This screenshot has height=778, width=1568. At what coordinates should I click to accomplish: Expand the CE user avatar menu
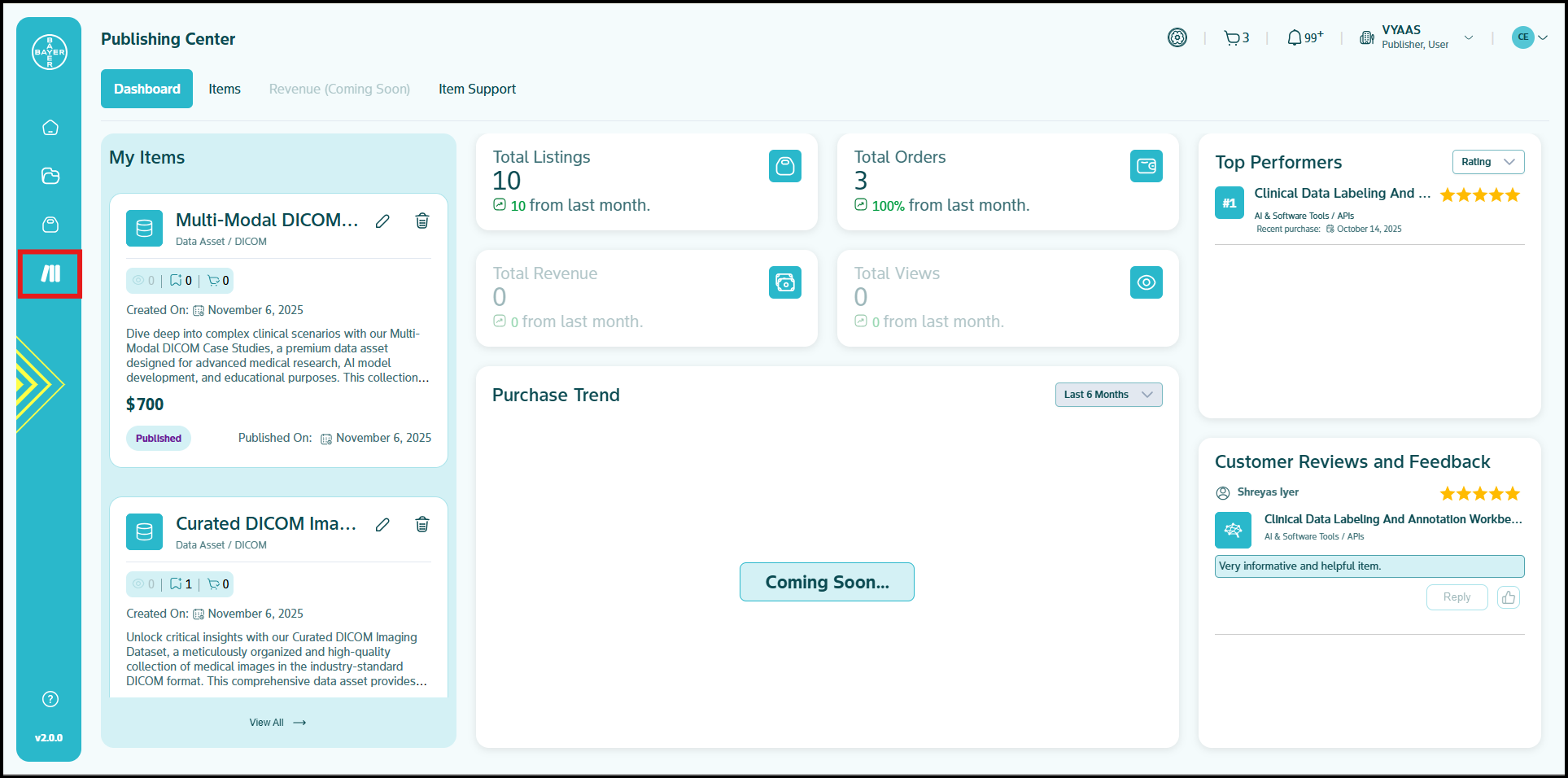click(x=1529, y=37)
